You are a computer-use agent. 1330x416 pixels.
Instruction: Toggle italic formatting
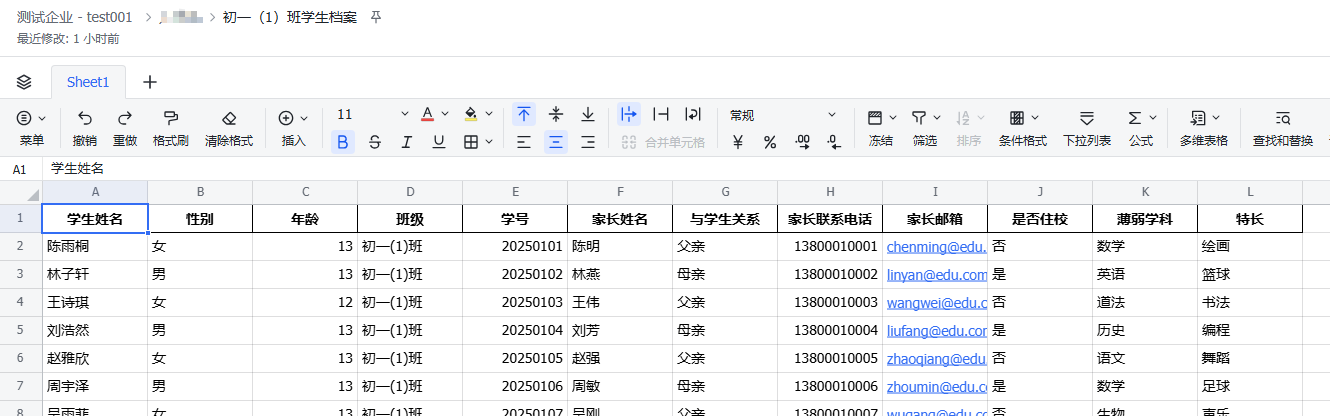click(406, 142)
